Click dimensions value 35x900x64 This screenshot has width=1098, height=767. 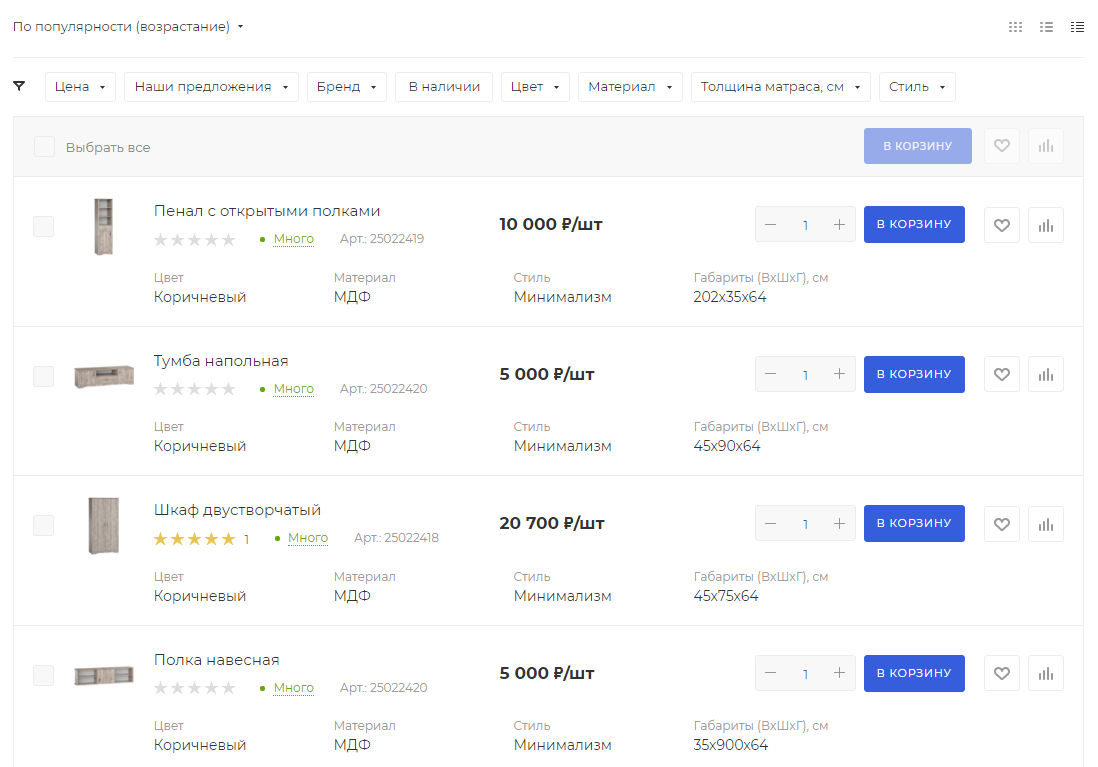pyautogui.click(x=730, y=745)
